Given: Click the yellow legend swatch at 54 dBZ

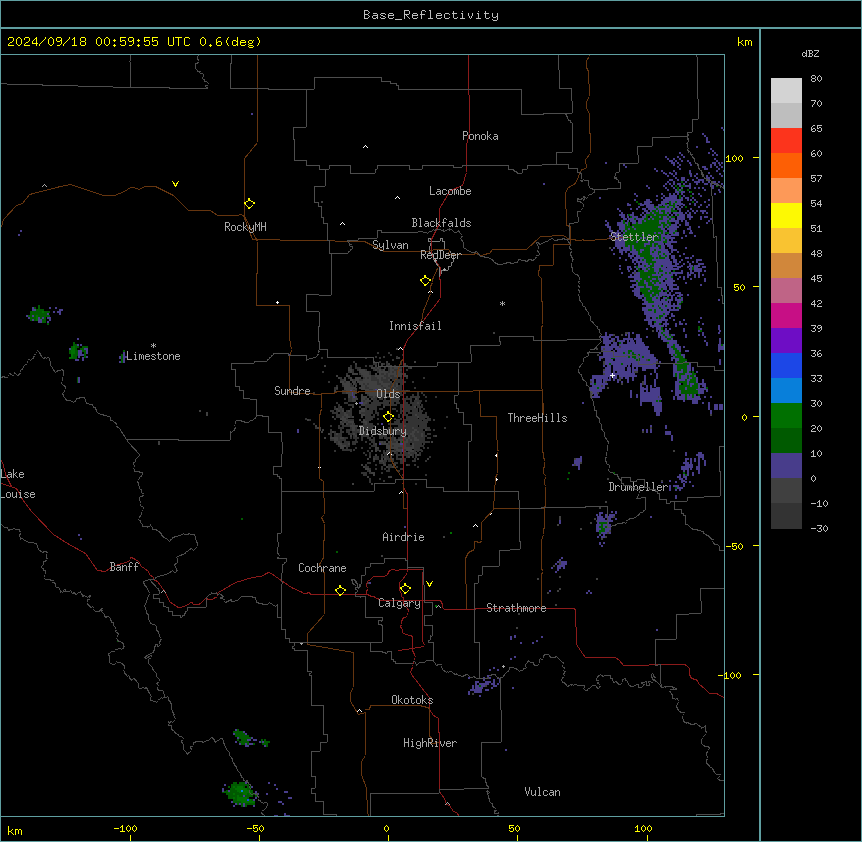Looking at the screenshot, I should (786, 215).
